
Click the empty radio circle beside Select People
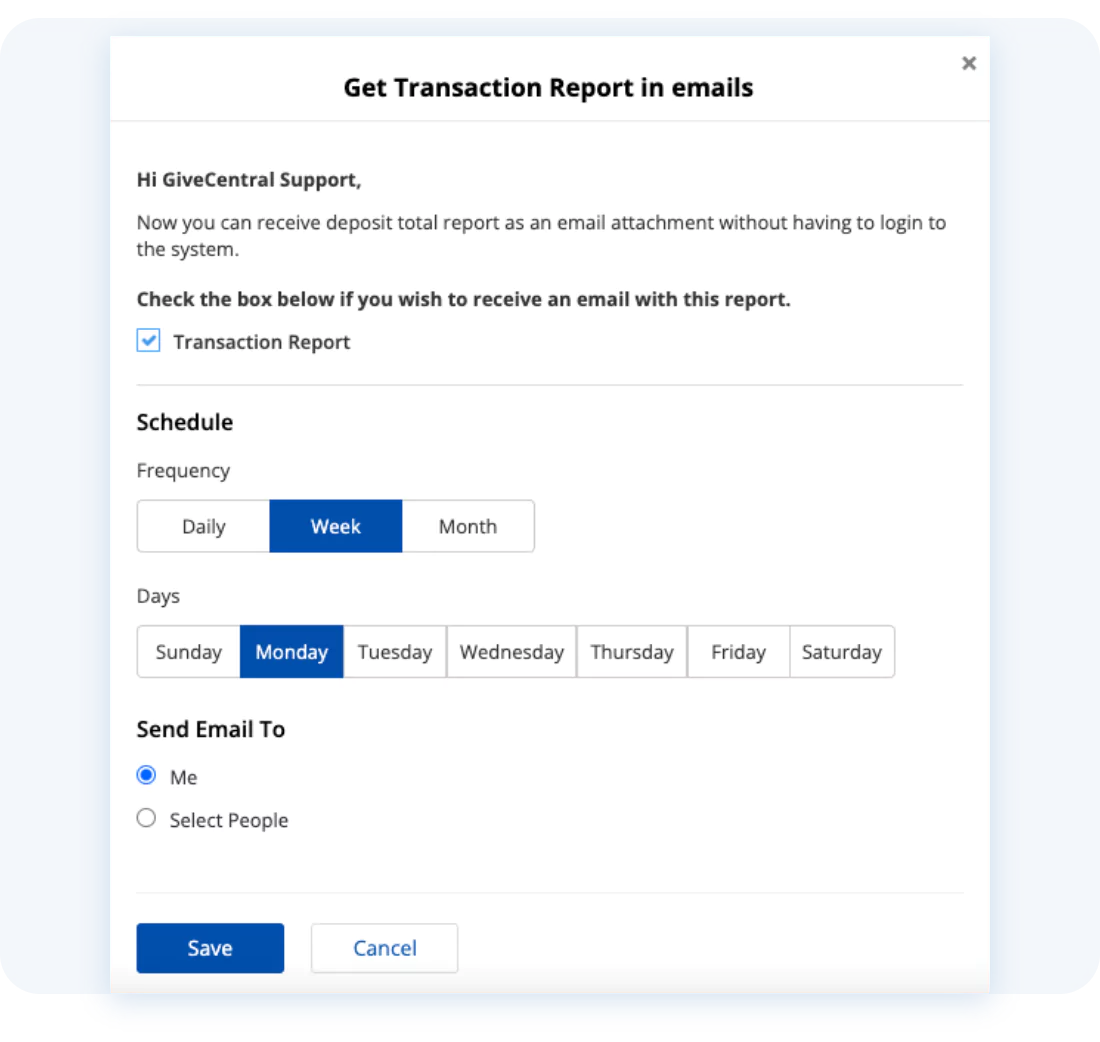click(x=146, y=817)
